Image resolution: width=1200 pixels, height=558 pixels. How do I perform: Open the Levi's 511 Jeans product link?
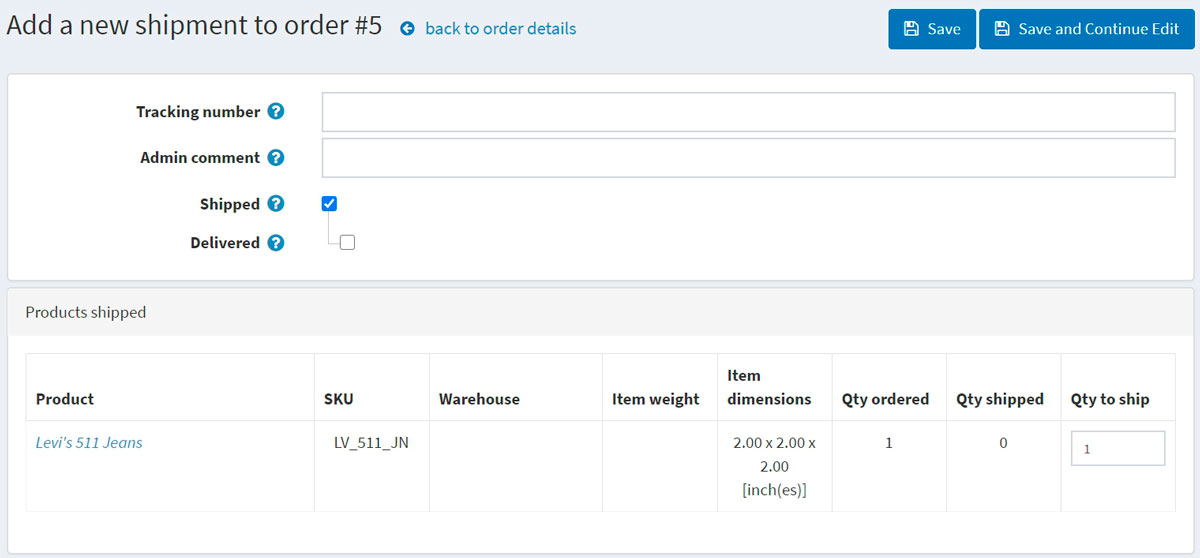(89, 442)
